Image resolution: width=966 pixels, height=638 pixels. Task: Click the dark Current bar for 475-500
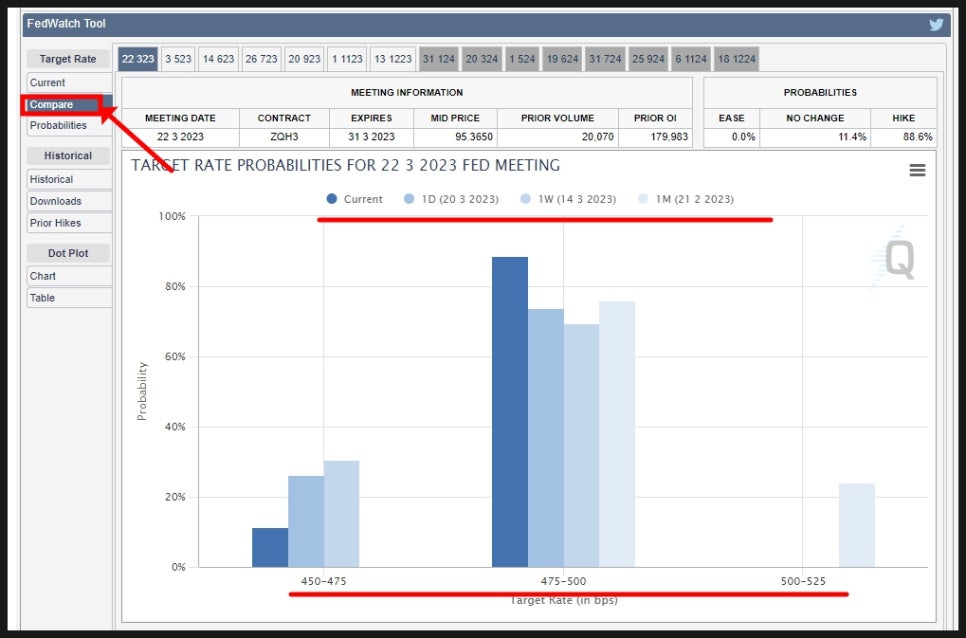pos(509,412)
